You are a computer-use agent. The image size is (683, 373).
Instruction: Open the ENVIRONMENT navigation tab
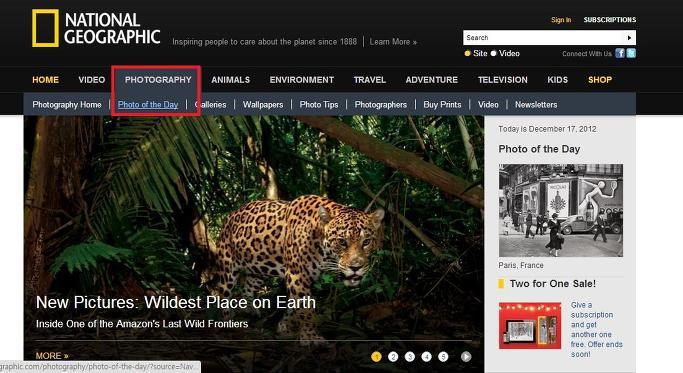coord(301,80)
